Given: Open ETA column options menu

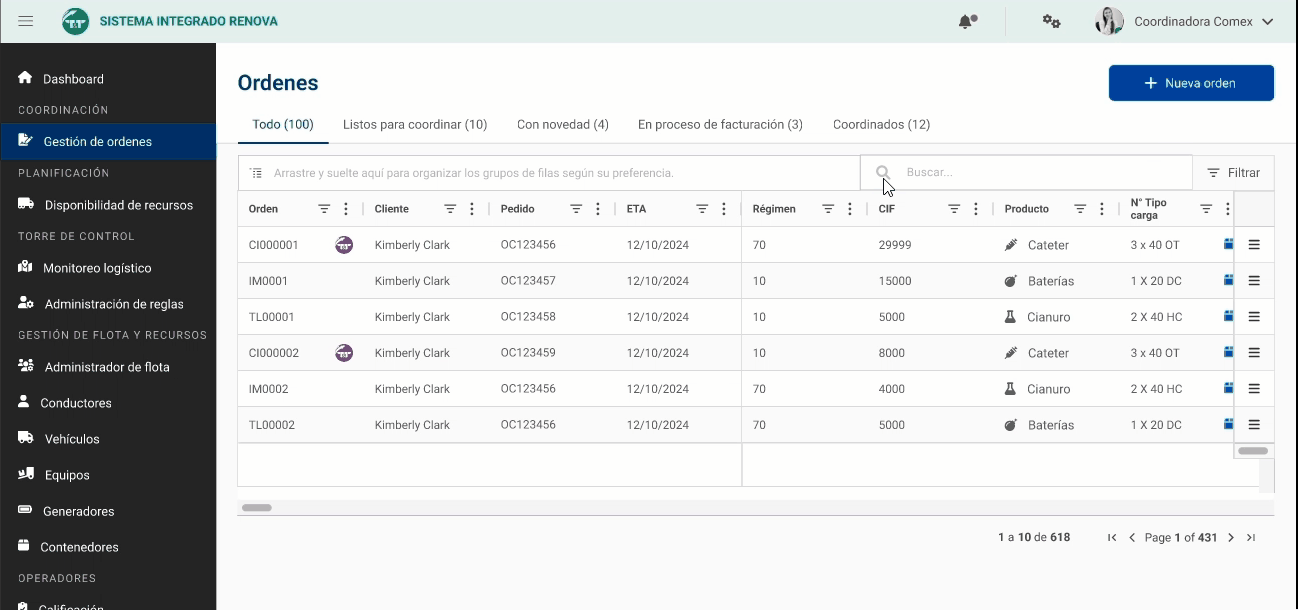Looking at the screenshot, I should pos(724,209).
